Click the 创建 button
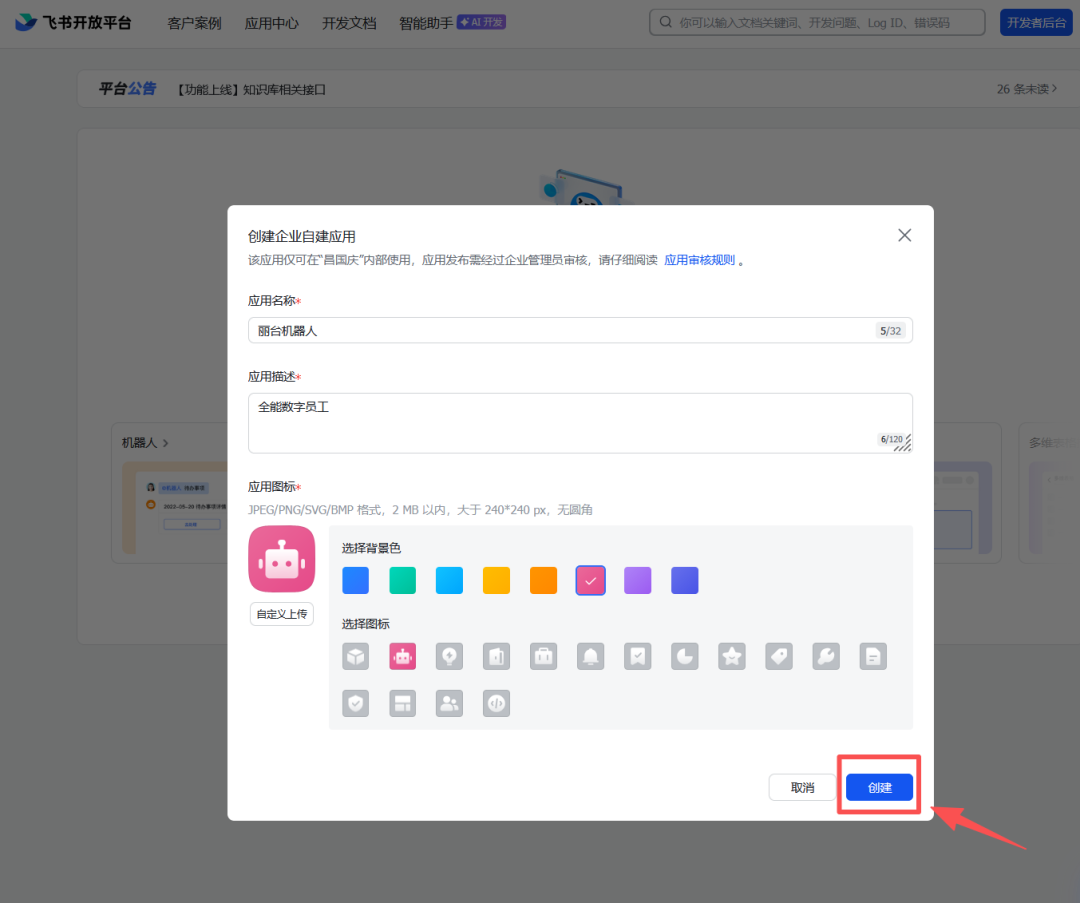This screenshot has height=903, width=1080. pyautogui.click(x=880, y=787)
